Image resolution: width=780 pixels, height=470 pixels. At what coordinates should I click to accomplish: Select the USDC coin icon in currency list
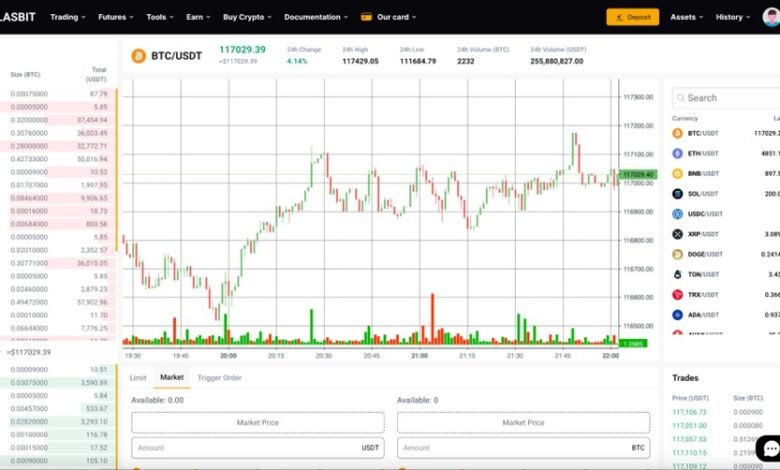[x=678, y=214]
